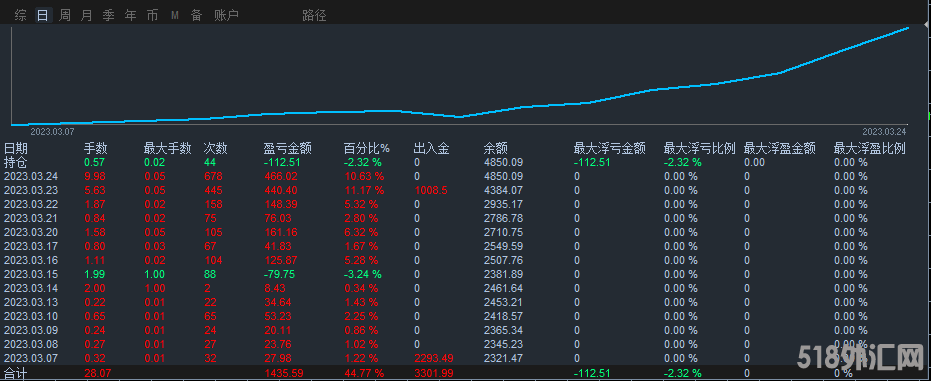
Task: Click the 最大浮盈比例 column header
Action: pos(870,148)
